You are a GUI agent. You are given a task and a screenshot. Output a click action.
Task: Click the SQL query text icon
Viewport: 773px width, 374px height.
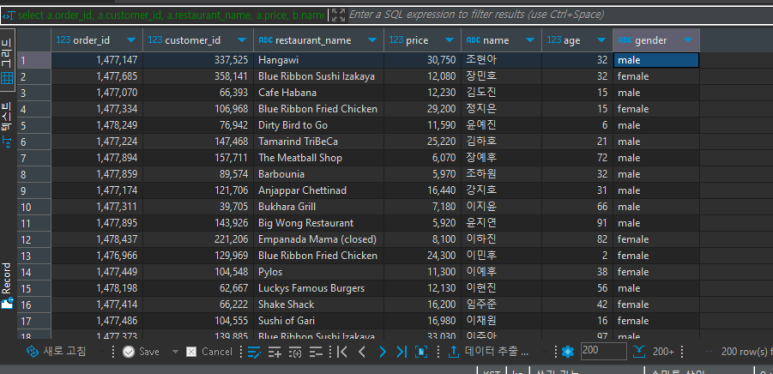tap(9, 15)
